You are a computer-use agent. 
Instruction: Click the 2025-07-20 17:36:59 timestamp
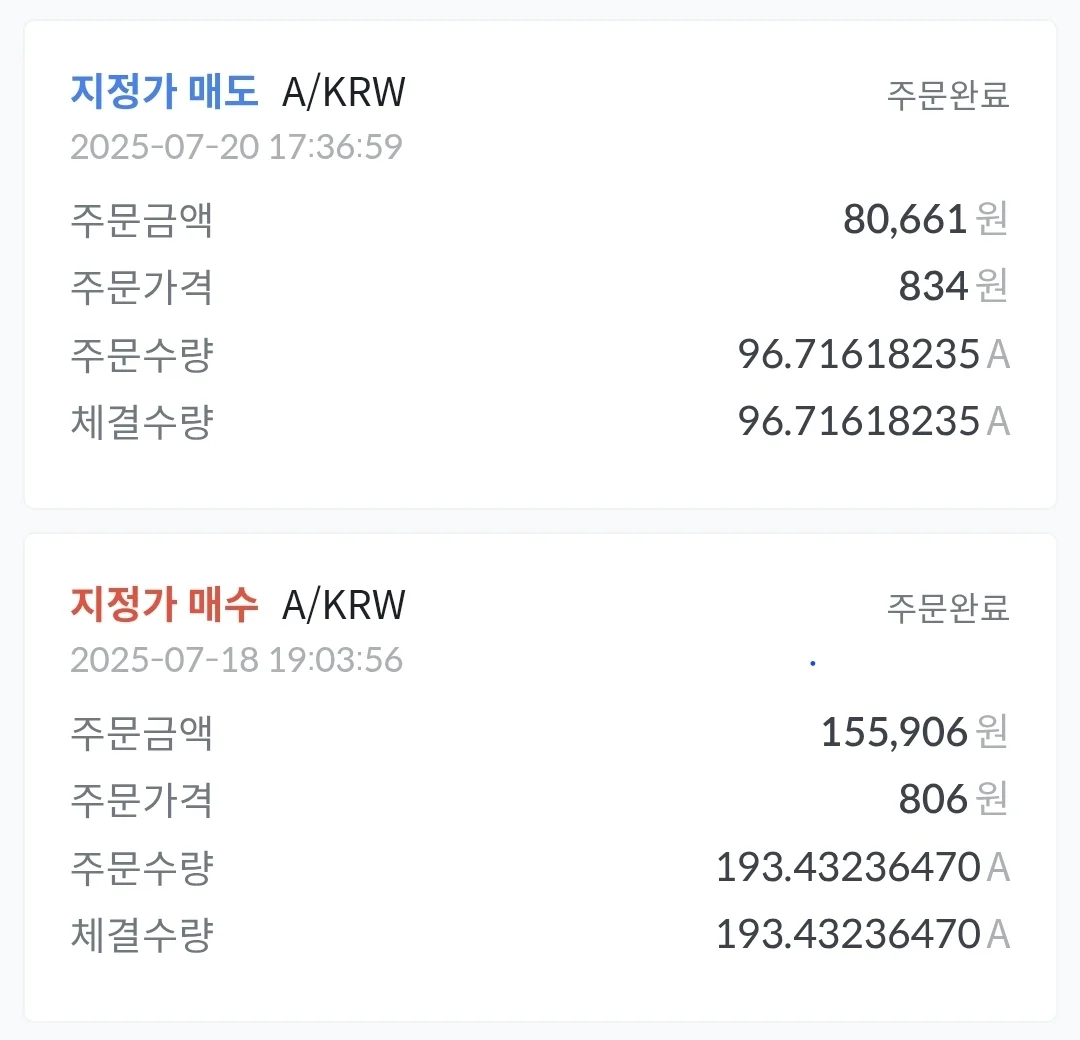[236, 147]
